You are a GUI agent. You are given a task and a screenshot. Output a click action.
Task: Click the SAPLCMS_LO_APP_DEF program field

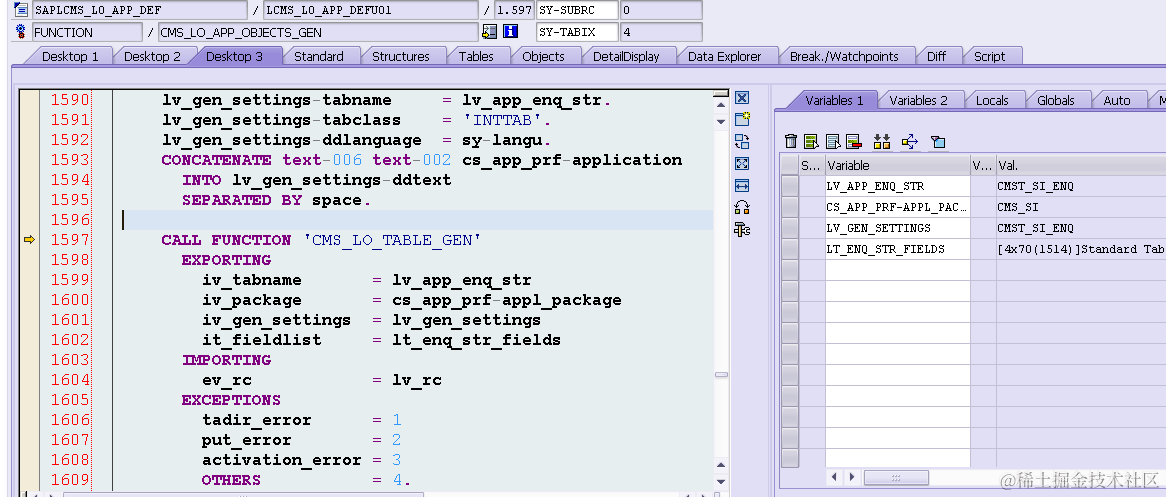click(x=139, y=10)
